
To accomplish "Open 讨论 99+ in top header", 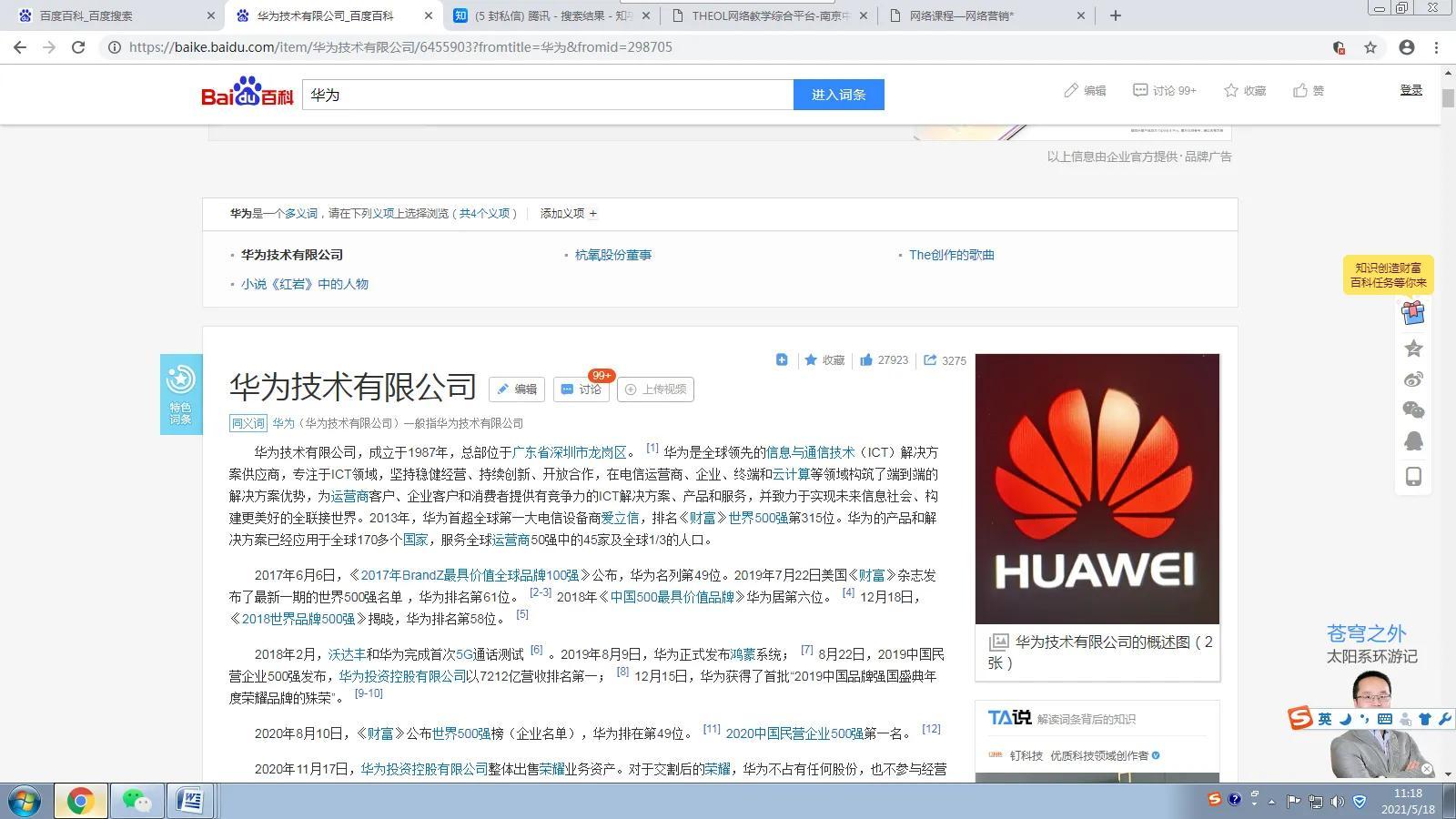I will 1165,90.
